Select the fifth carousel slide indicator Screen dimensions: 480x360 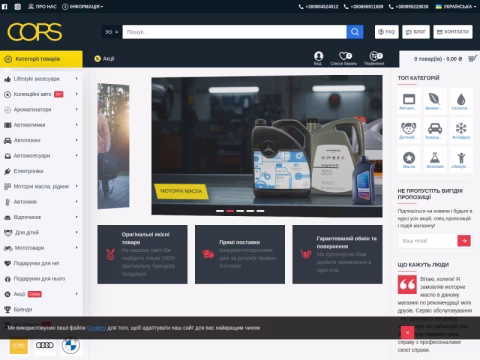[x=260, y=211]
